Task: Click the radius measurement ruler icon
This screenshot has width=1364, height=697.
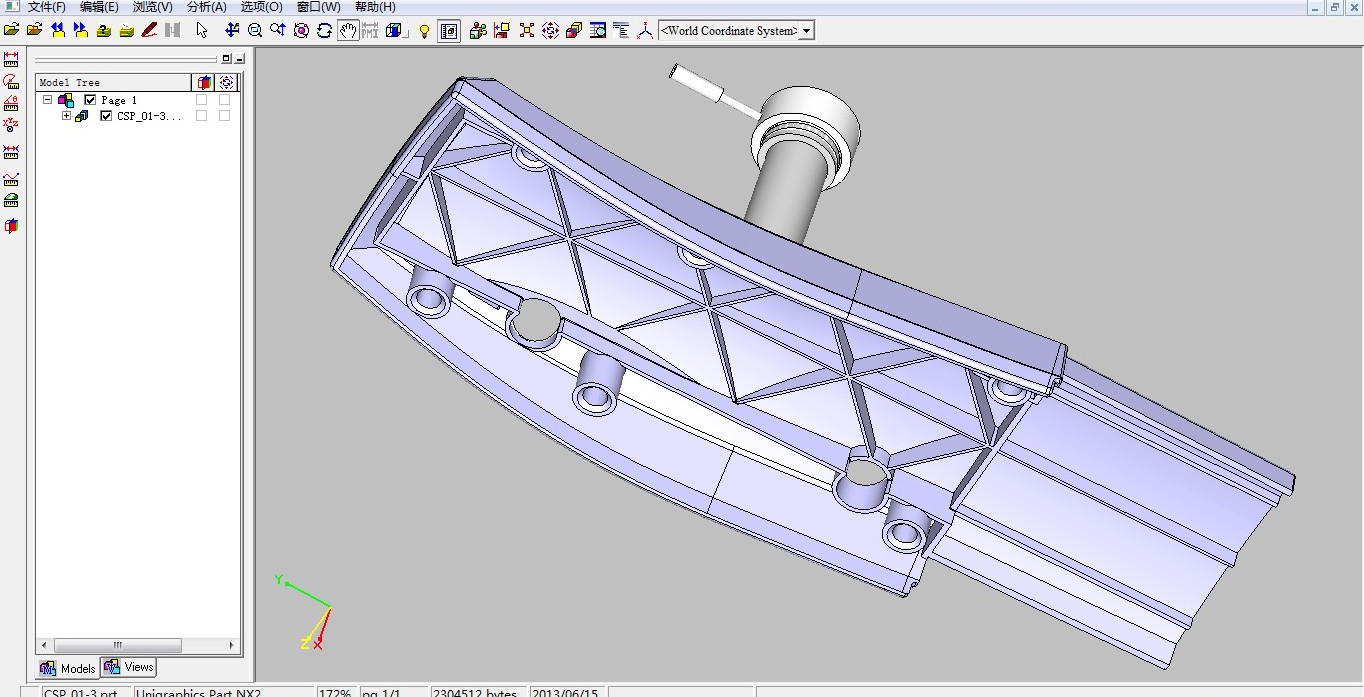Action: click(x=11, y=81)
